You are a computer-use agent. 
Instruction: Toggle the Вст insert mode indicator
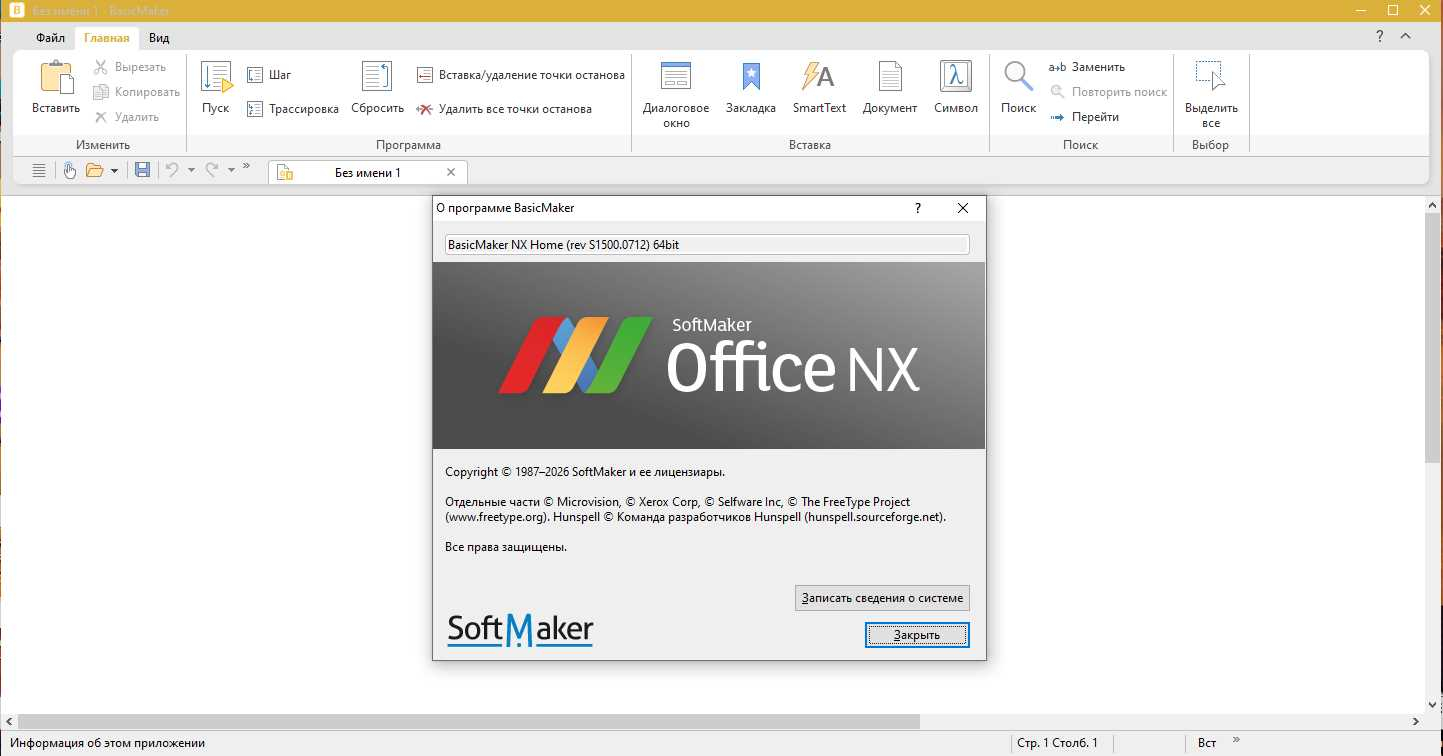click(1207, 743)
